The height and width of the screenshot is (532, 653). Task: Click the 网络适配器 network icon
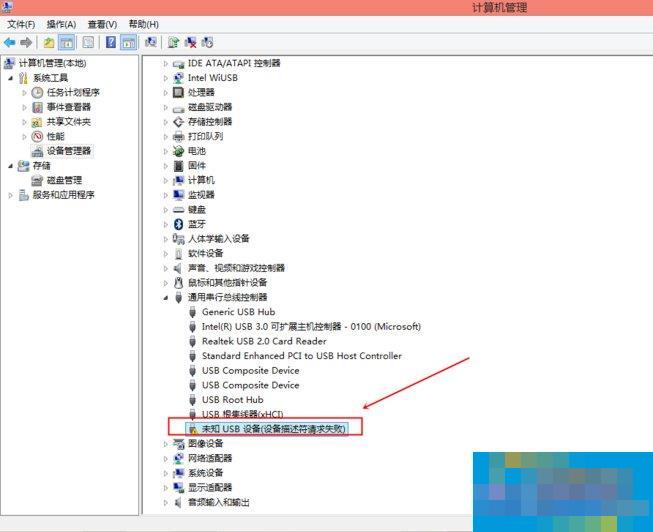click(179, 458)
